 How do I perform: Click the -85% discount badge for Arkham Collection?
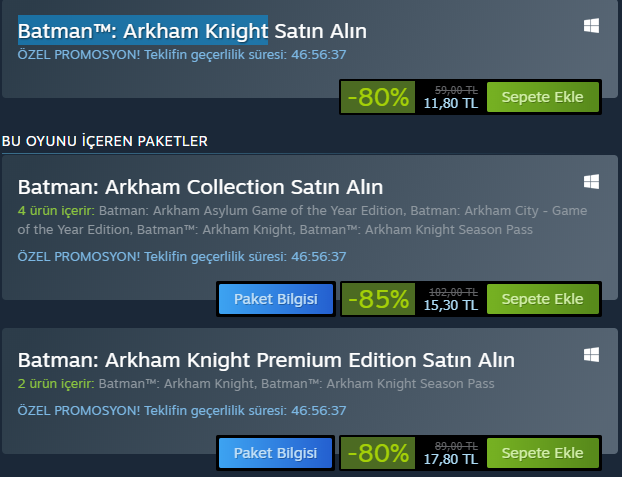coord(377,299)
